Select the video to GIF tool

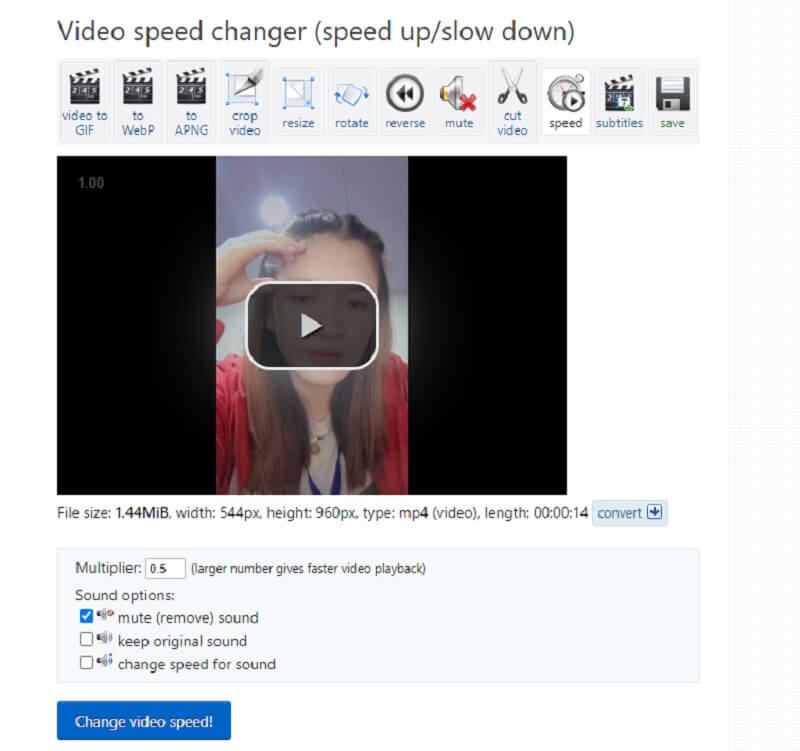coord(84,99)
